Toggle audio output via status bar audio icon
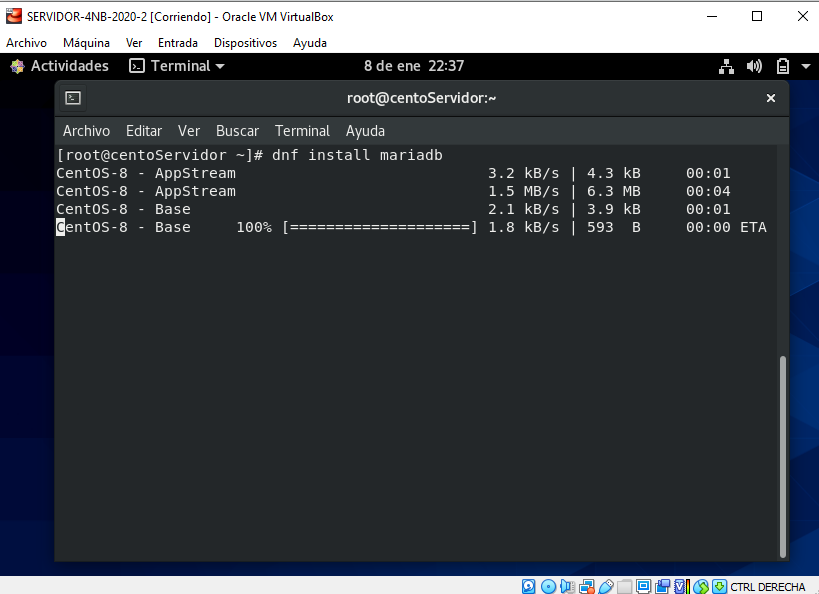Image resolution: width=819 pixels, height=594 pixels. coord(565,585)
